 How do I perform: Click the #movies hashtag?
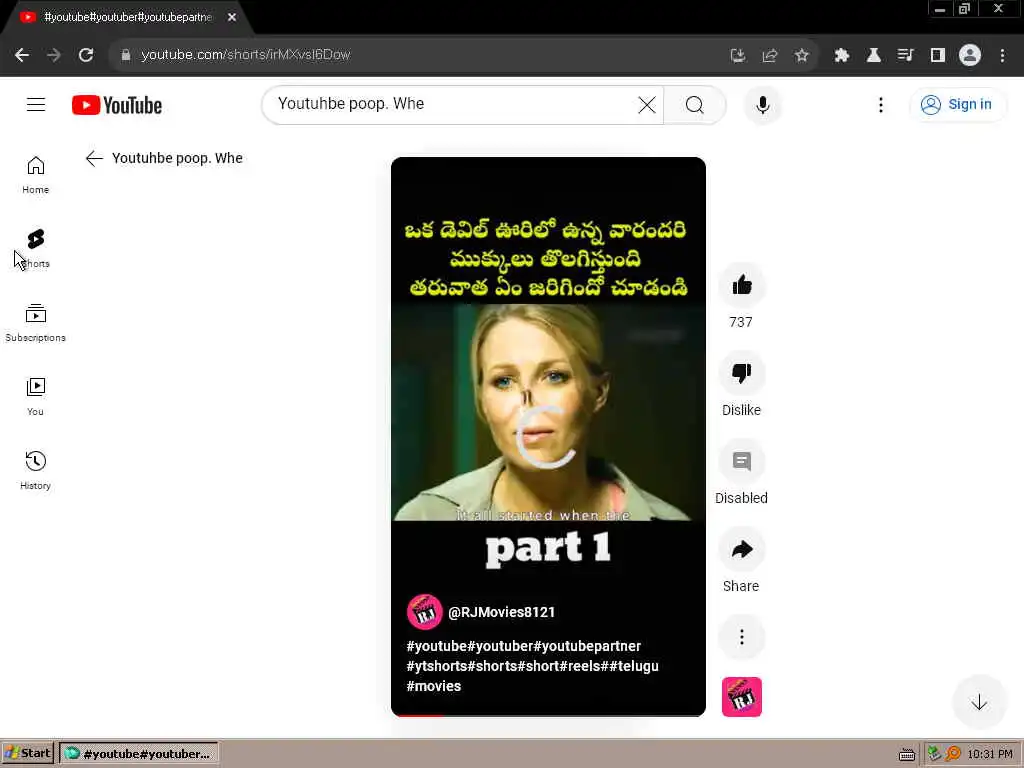pos(434,686)
